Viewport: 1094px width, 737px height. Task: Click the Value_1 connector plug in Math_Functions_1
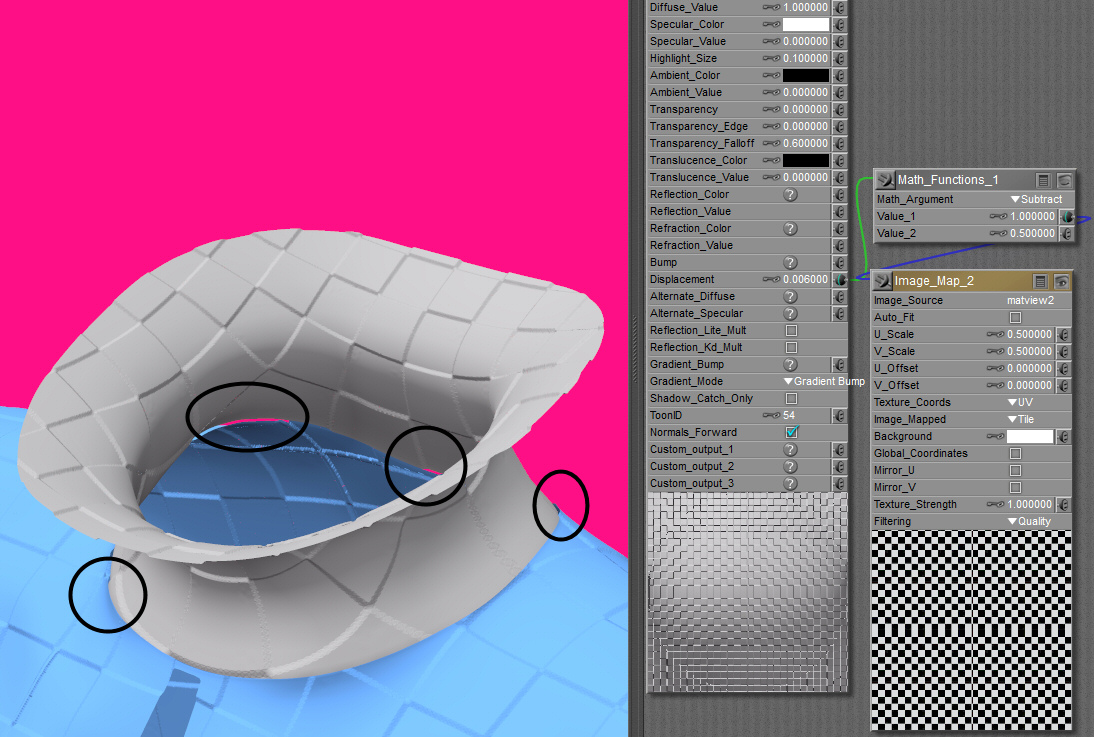pos(1067,216)
